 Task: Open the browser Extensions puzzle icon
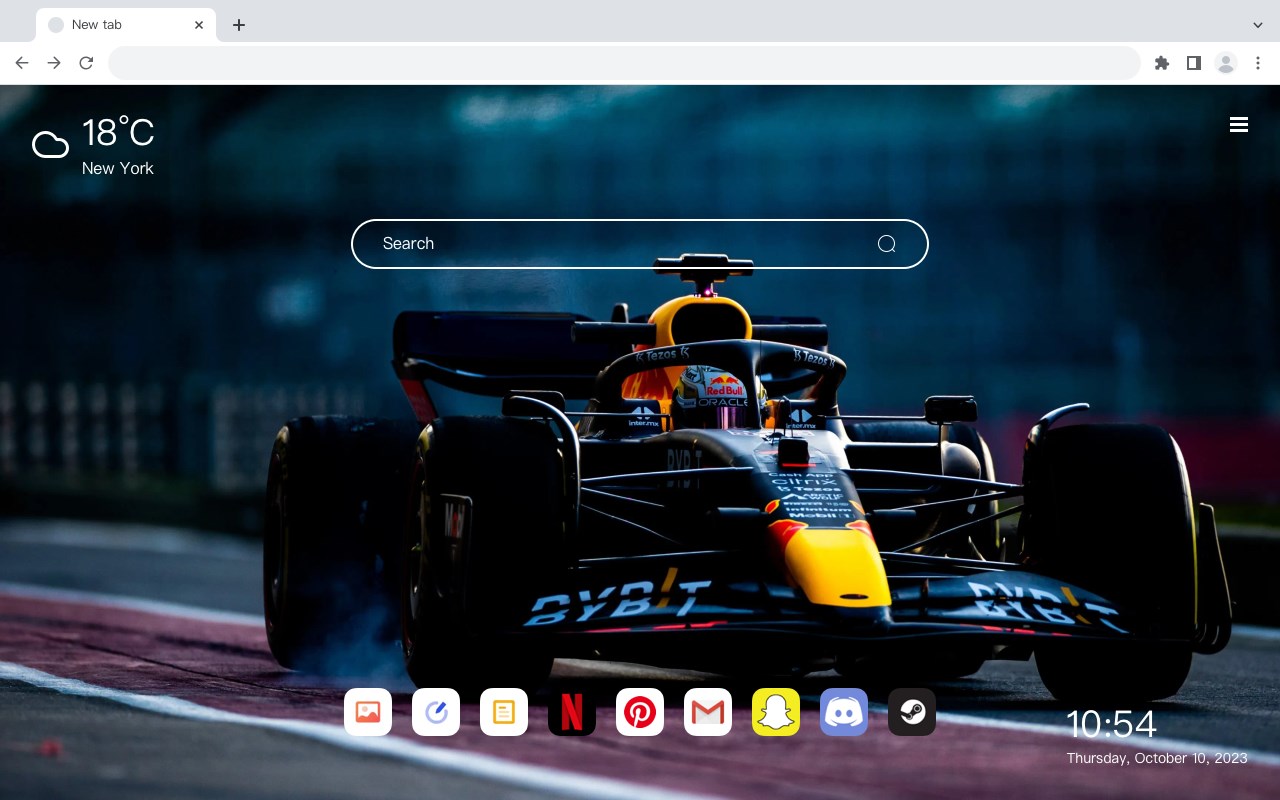tap(1161, 63)
